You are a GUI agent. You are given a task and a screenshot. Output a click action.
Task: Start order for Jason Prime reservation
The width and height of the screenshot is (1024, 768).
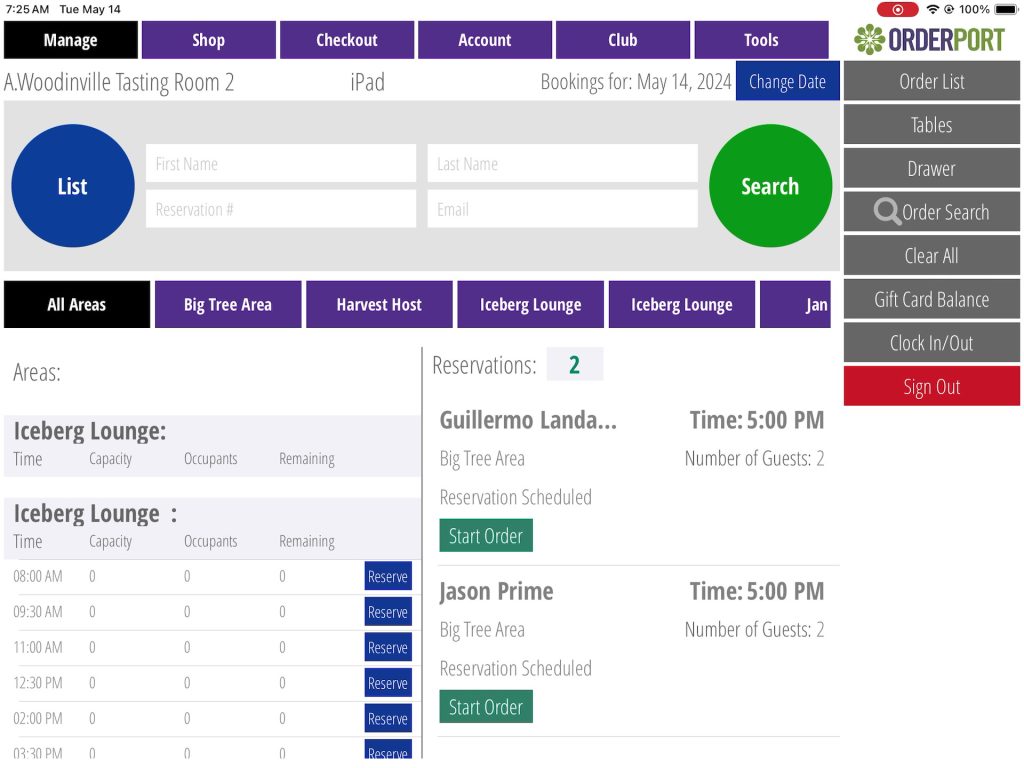tap(485, 707)
